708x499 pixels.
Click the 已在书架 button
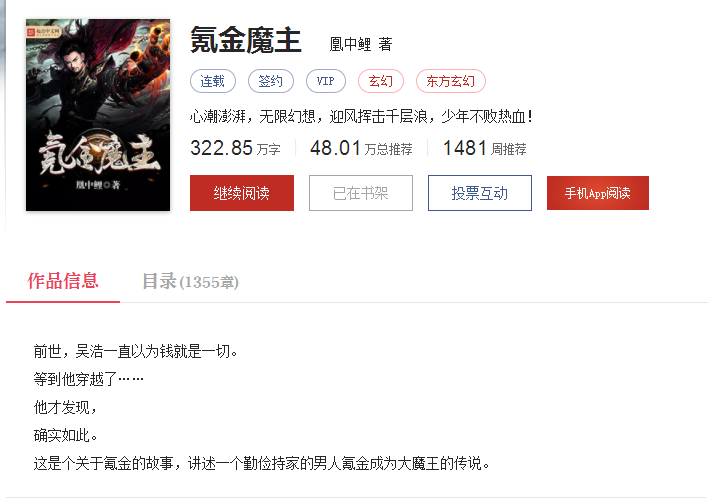coord(361,193)
